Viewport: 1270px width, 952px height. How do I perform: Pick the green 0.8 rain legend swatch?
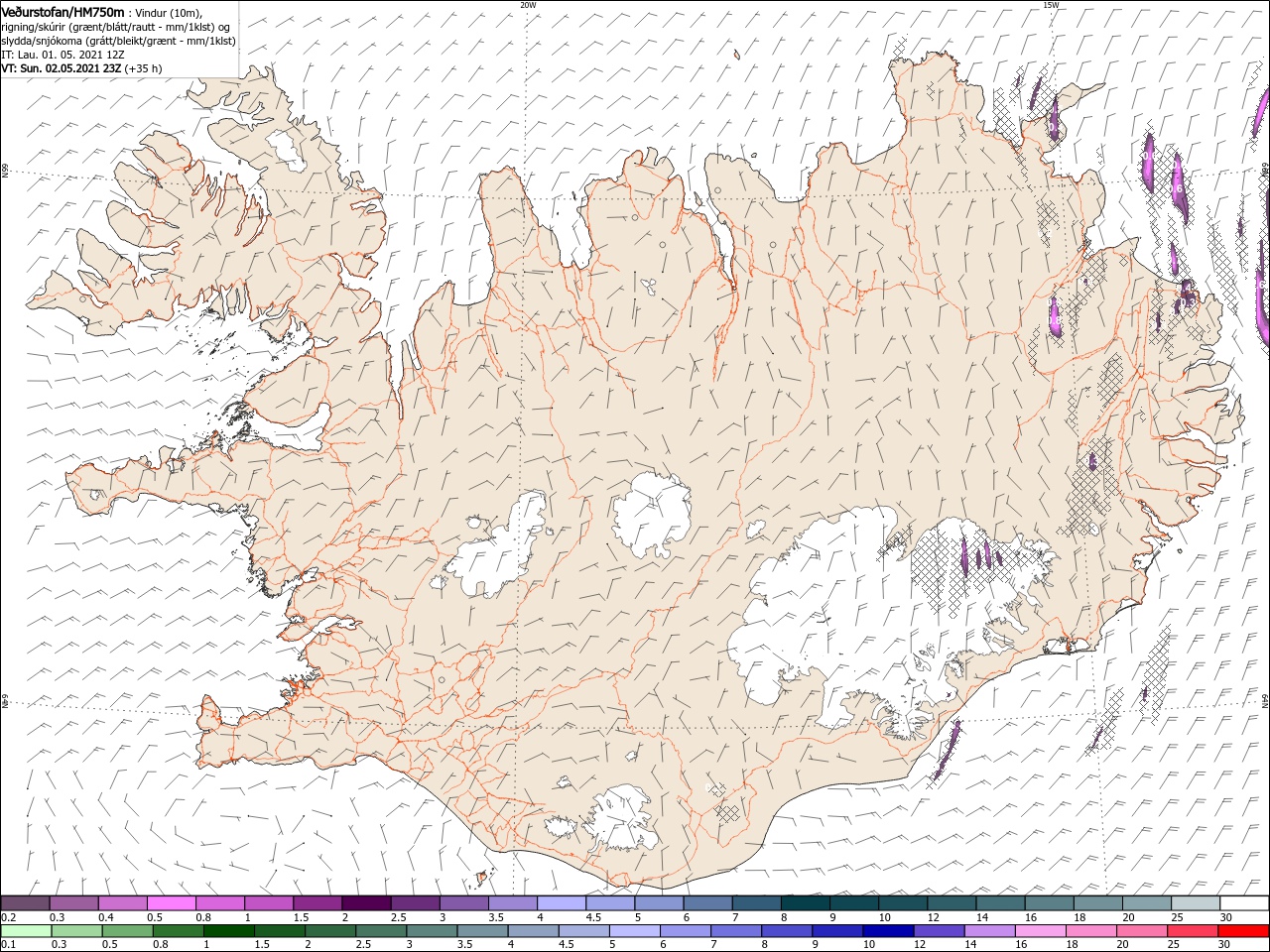tap(178, 931)
